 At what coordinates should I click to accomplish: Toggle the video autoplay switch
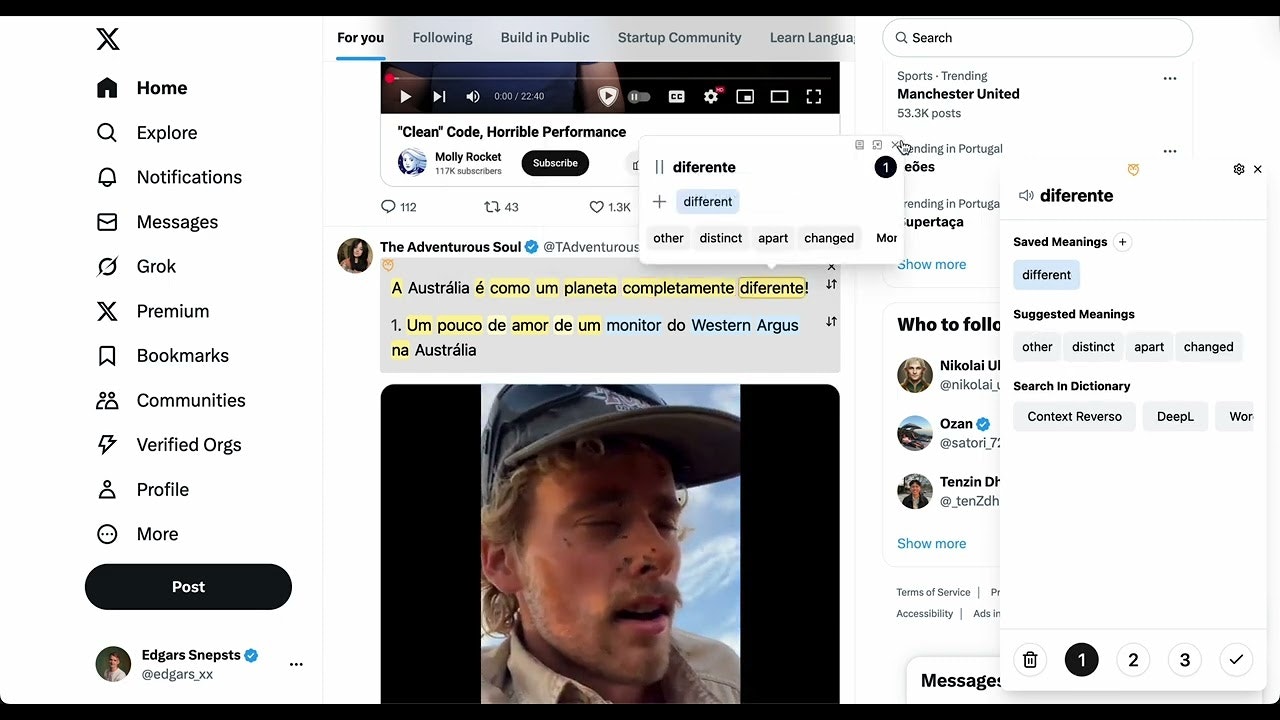[639, 97]
